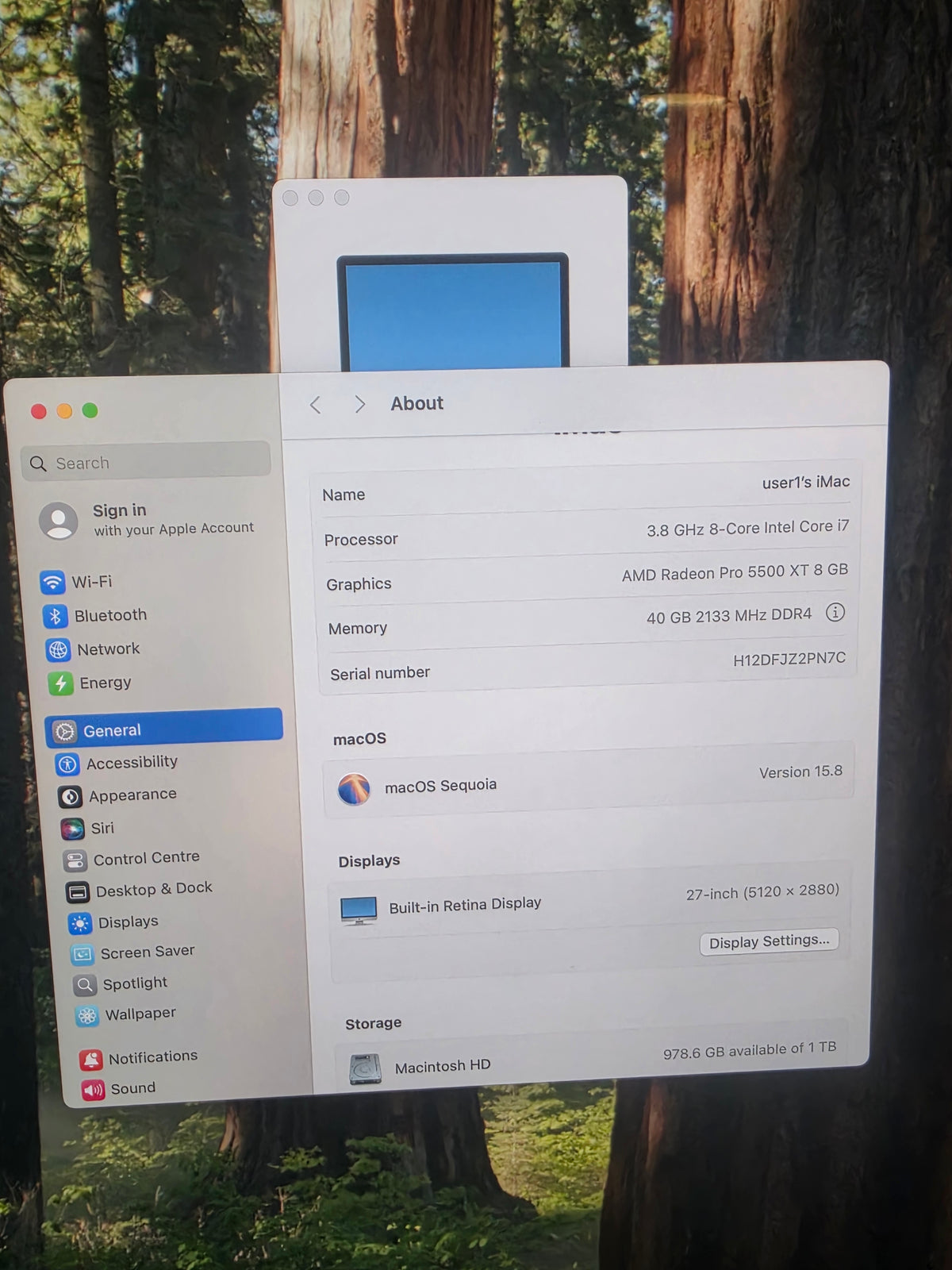Select Wi-Fi label in sidebar
The height and width of the screenshot is (1270, 952).
click(92, 582)
